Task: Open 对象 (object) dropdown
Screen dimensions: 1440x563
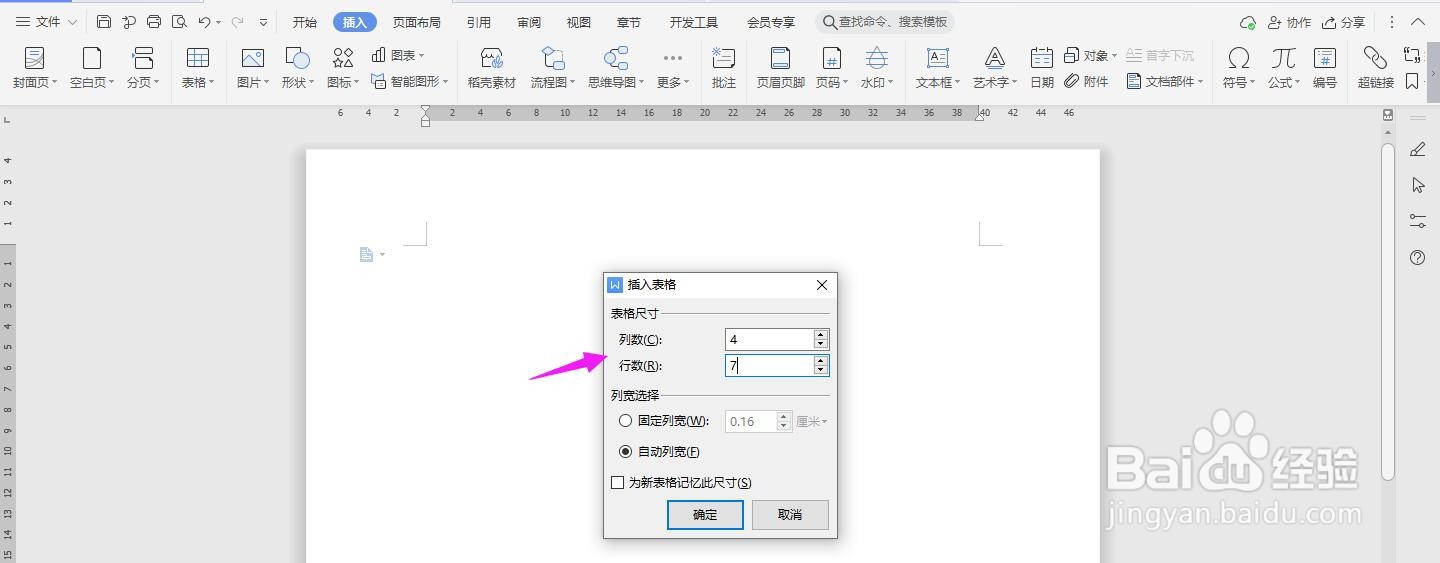Action: tap(1090, 55)
